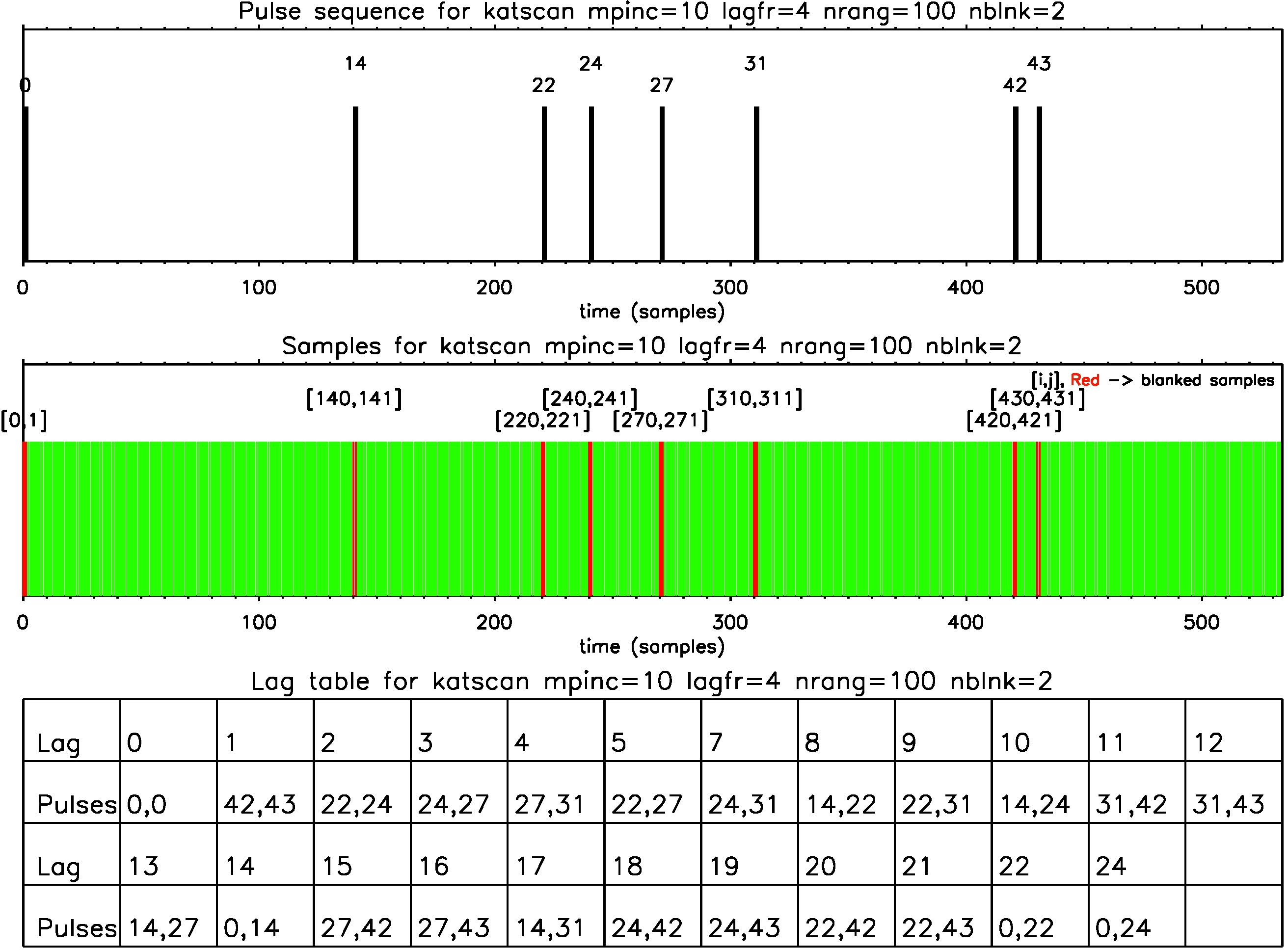Click the pulse bar labeled 31
1288x950 pixels.
(756, 184)
